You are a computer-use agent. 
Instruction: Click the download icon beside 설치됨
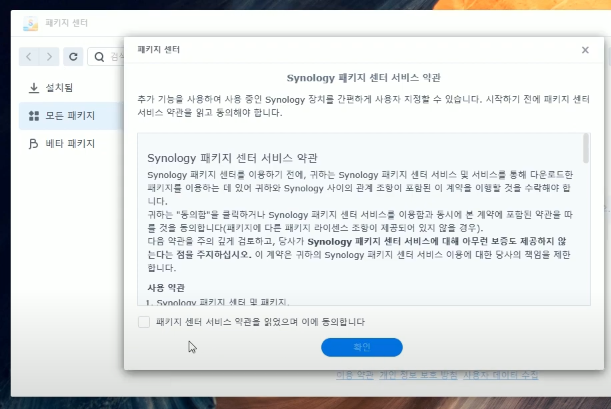click(x=34, y=88)
